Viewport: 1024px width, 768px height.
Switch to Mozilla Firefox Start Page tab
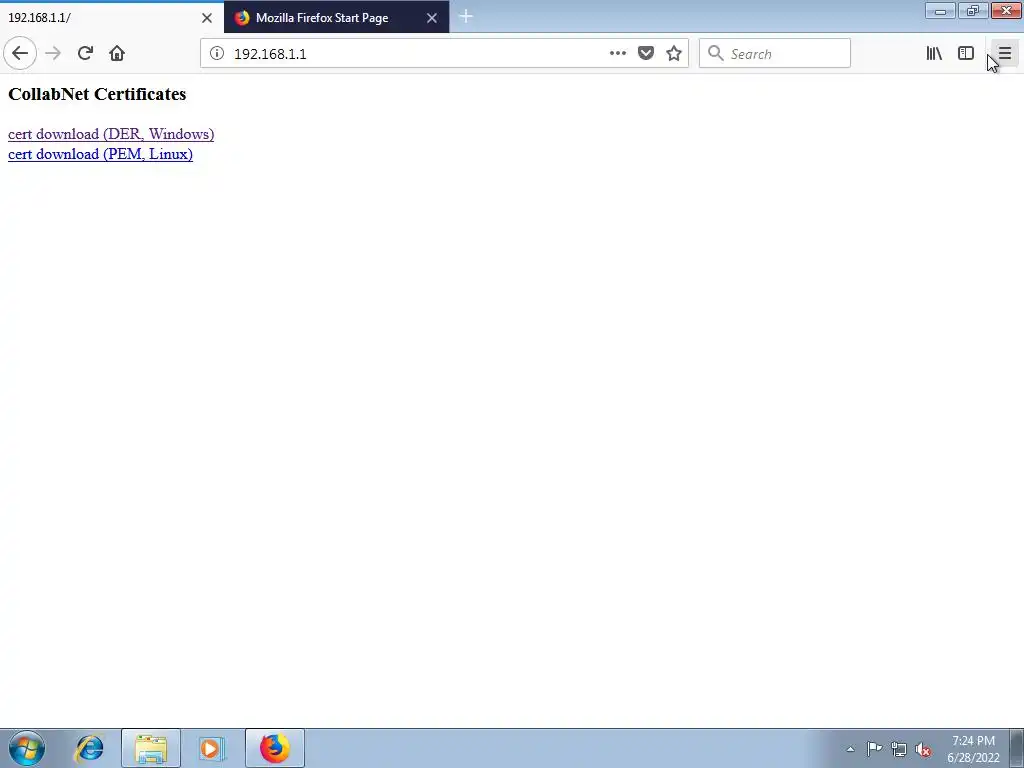point(336,18)
